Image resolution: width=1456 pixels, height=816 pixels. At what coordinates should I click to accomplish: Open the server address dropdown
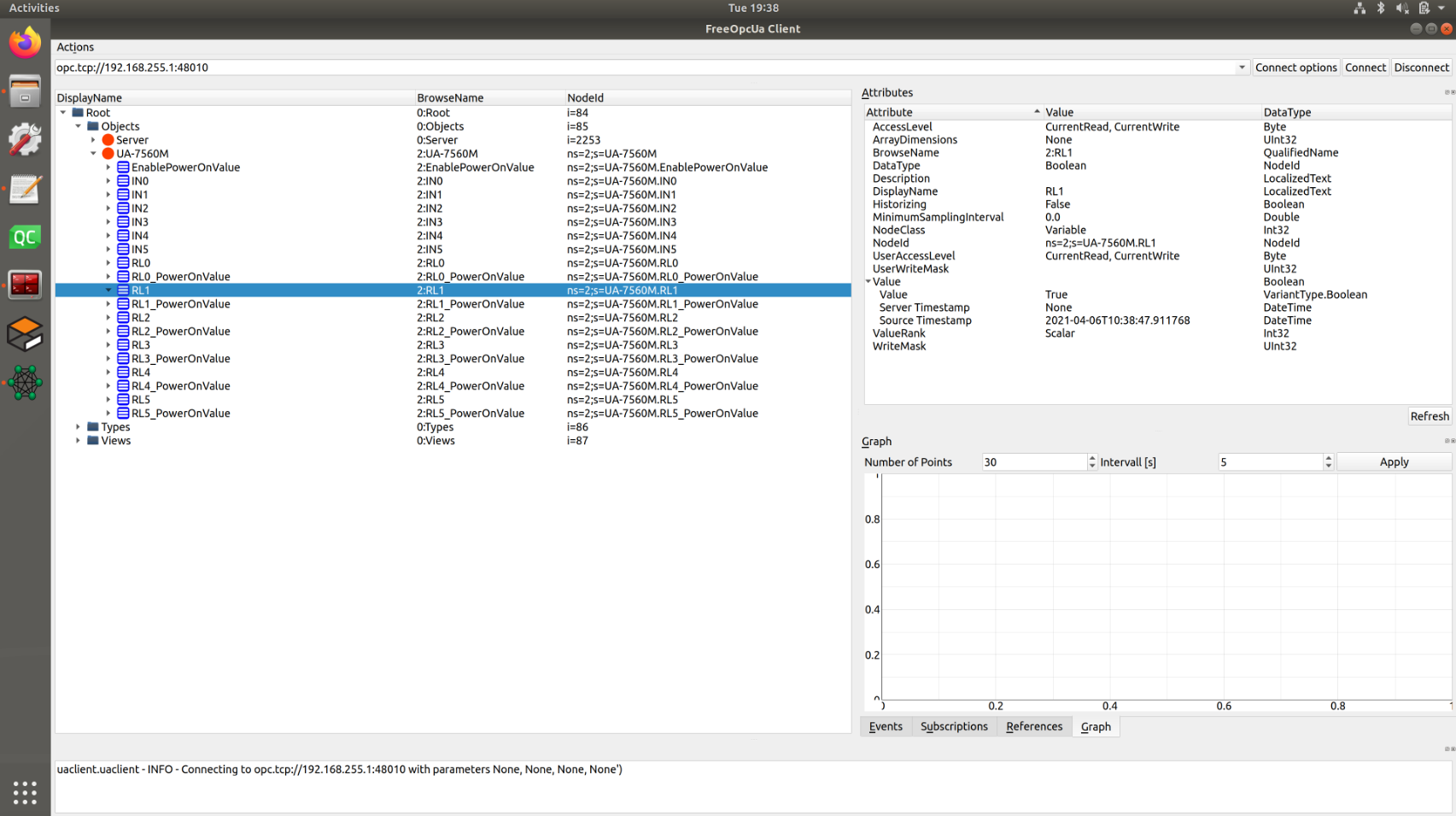pos(1243,68)
